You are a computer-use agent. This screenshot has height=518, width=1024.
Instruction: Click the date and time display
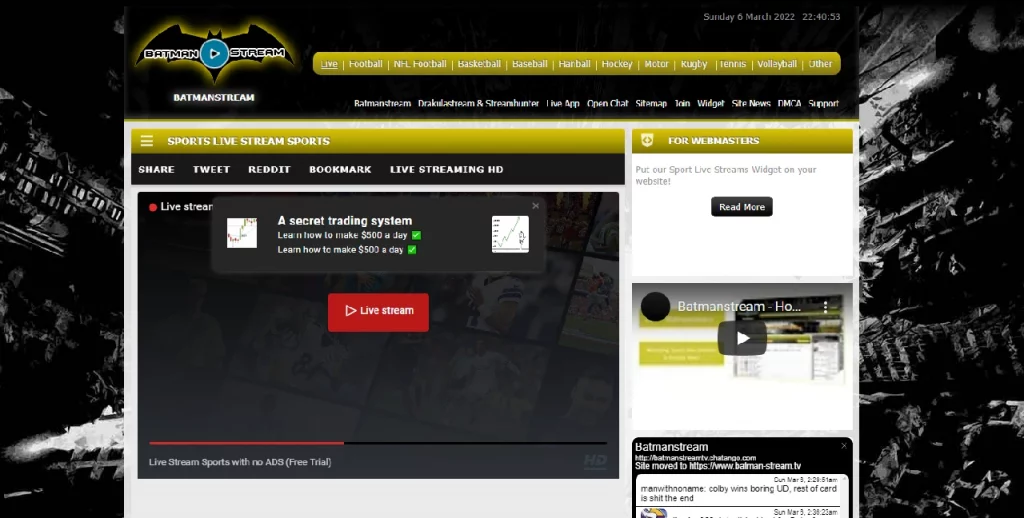click(771, 17)
